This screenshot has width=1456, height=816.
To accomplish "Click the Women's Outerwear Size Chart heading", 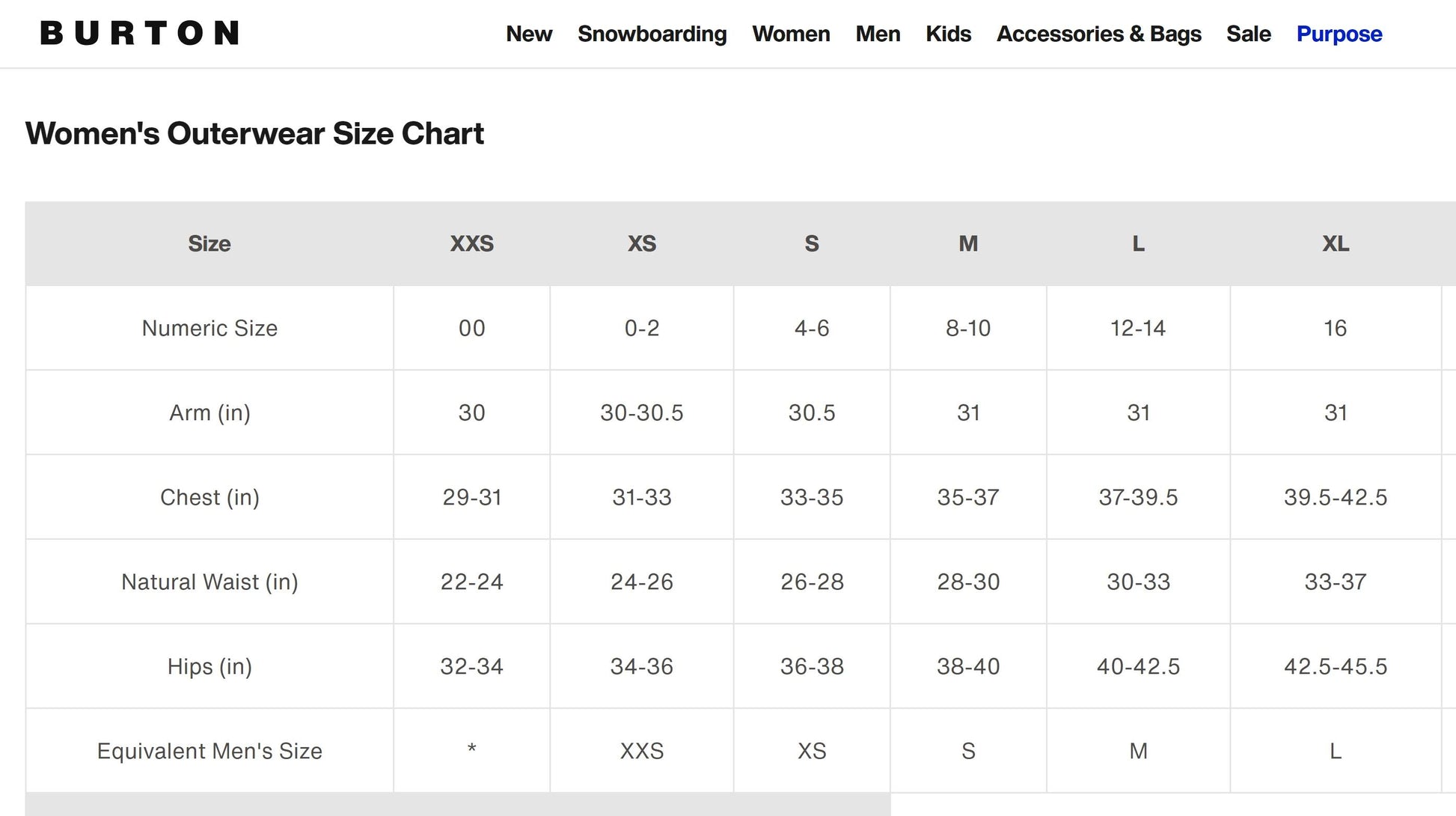I will pos(254,134).
